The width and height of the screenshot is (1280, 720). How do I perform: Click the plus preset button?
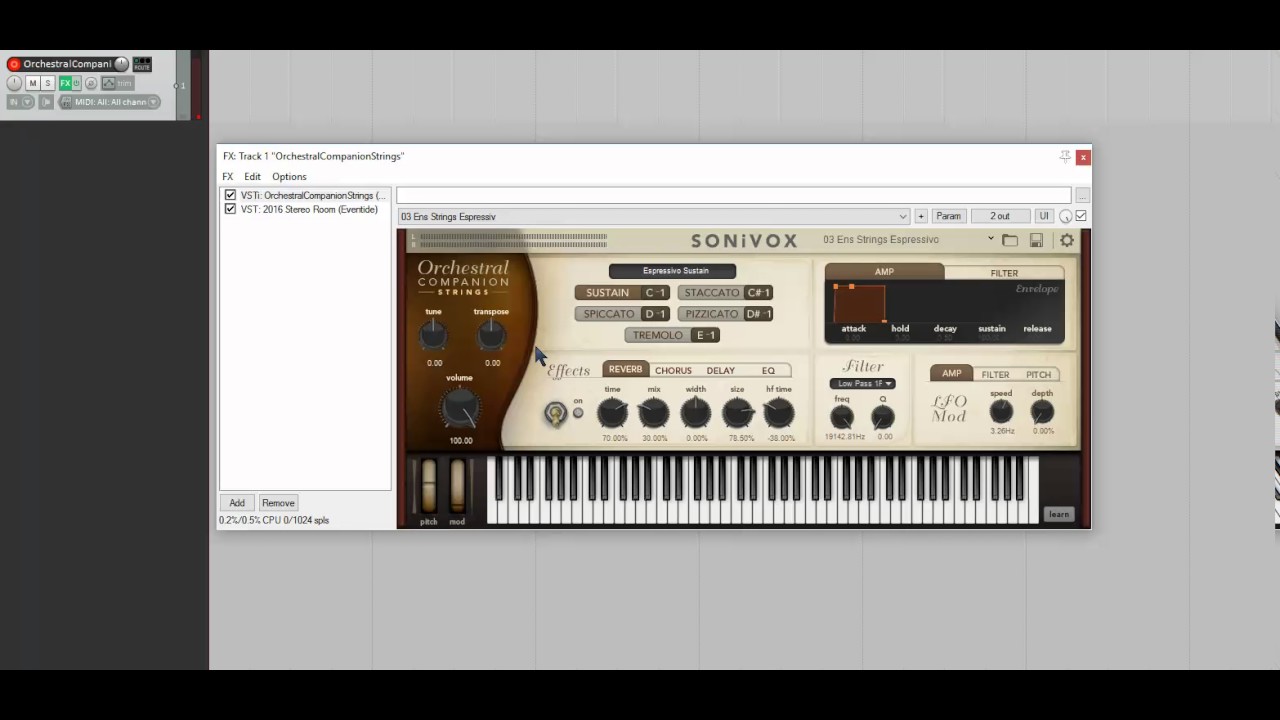pos(920,216)
